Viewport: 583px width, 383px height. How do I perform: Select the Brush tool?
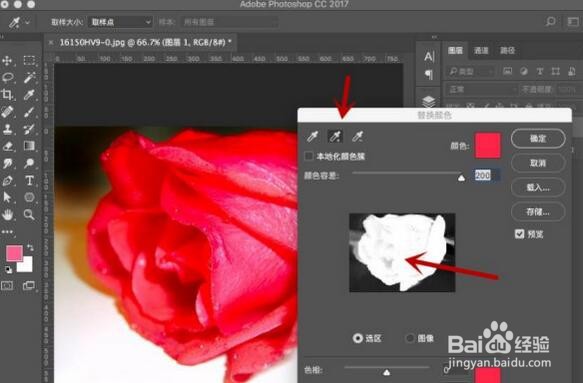(x=29, y=112)
